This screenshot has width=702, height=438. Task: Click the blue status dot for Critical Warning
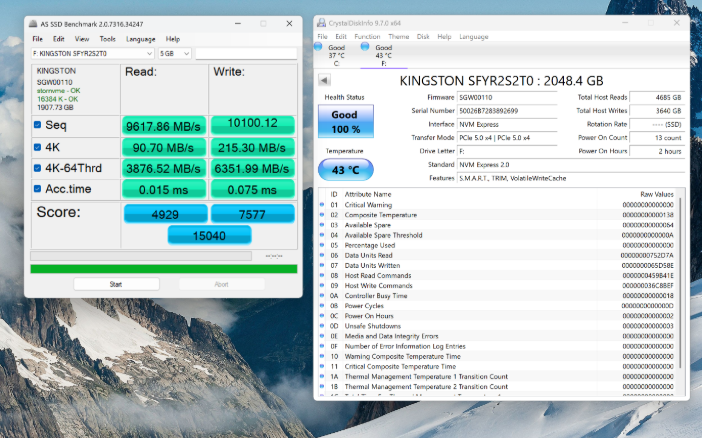322,205
